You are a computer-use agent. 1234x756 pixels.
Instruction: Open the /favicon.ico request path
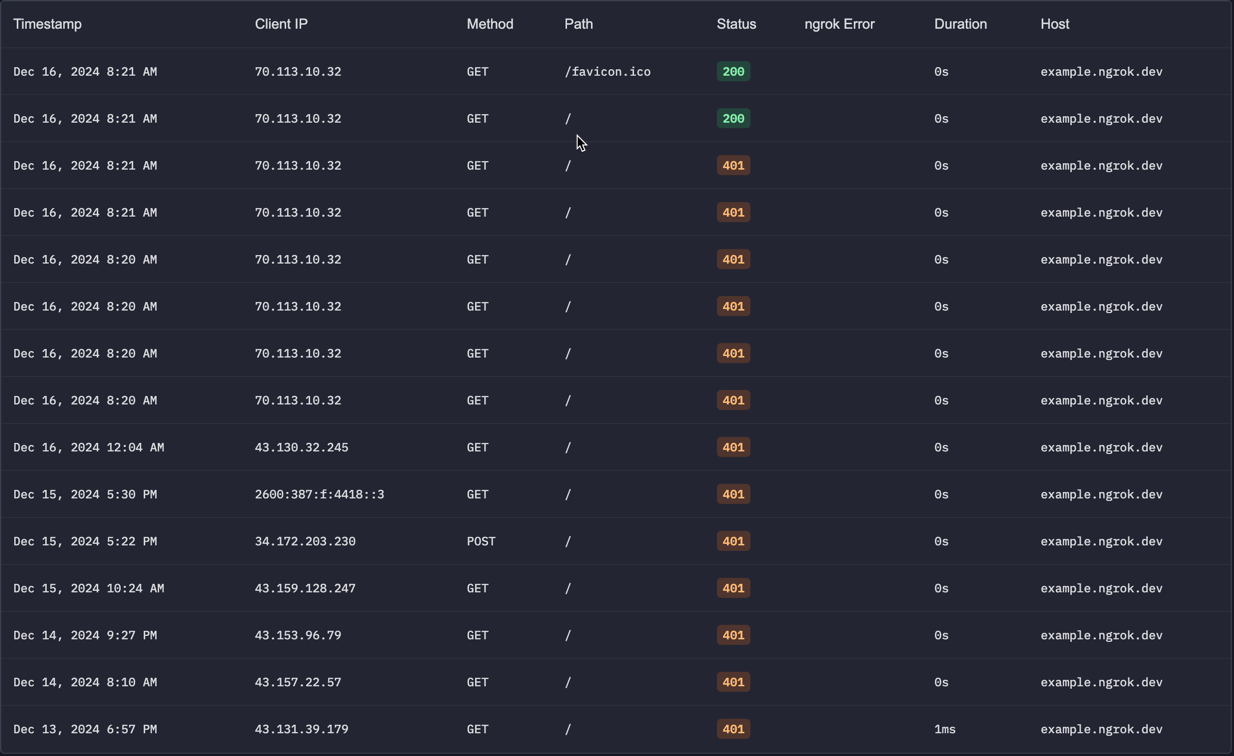click(x=607, y=72)
